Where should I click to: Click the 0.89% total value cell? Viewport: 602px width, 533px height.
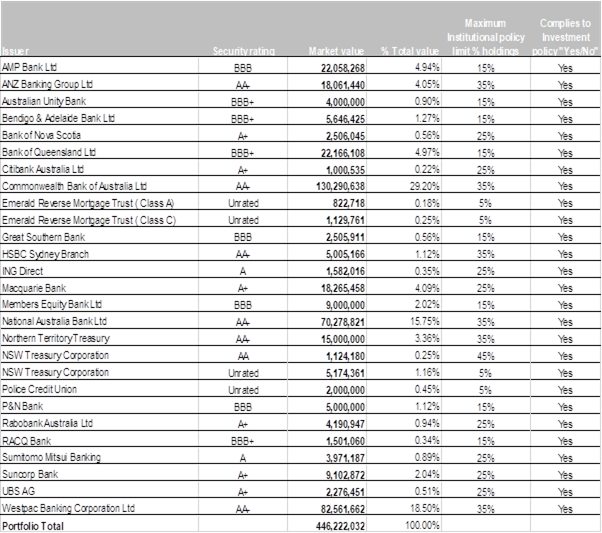[427, 457]
